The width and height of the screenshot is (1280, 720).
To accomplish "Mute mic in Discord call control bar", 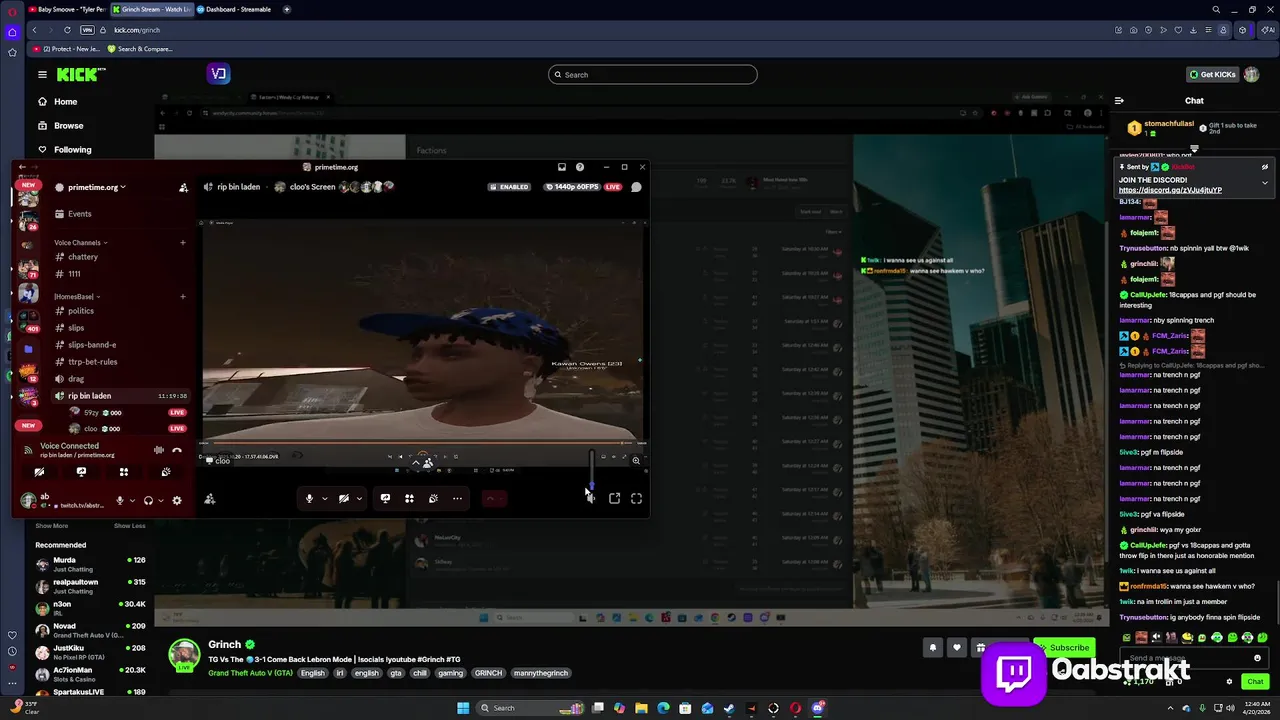I will tap(309, 498).
